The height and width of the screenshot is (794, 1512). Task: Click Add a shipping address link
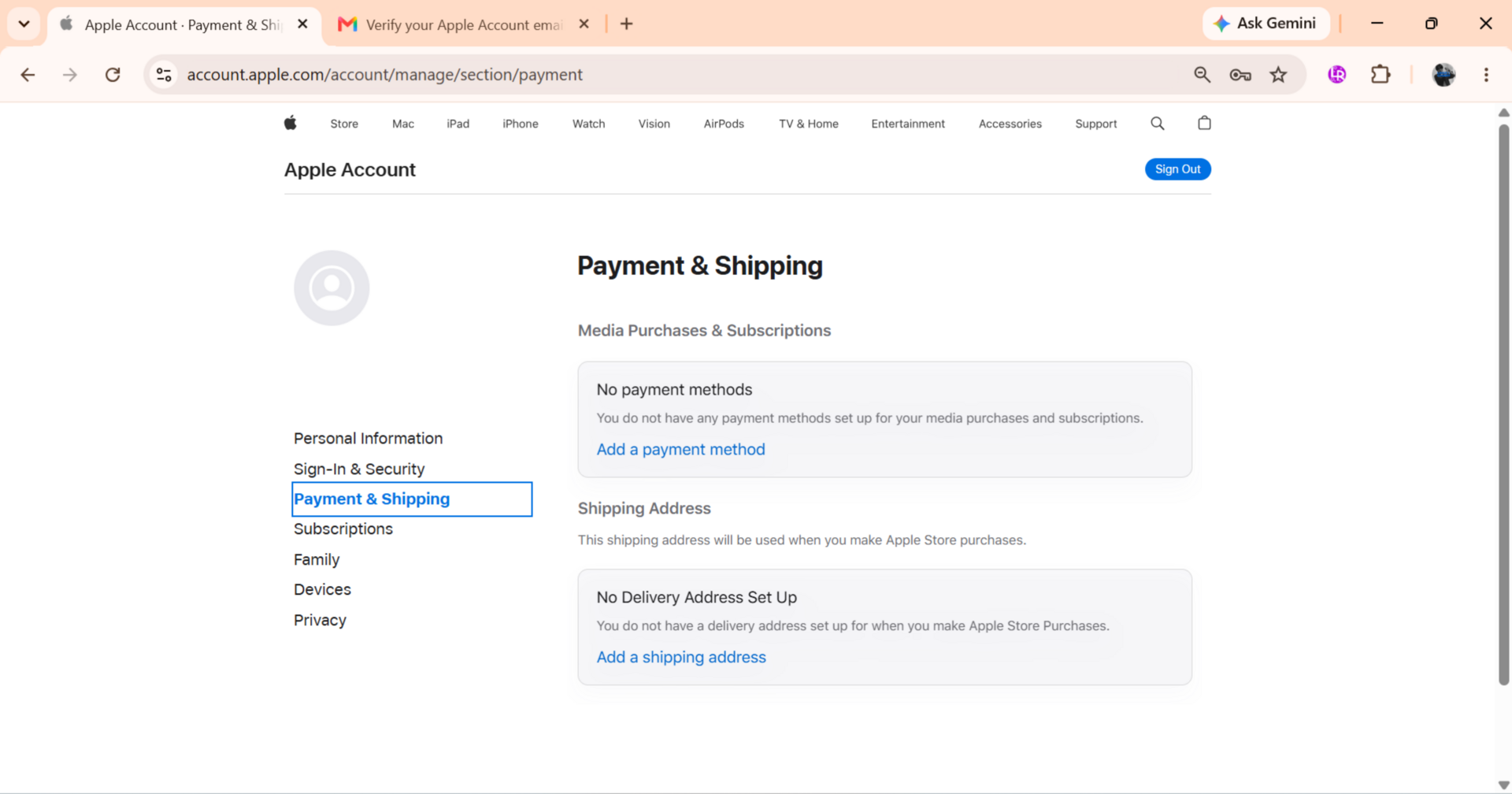[x=681, y=657]
